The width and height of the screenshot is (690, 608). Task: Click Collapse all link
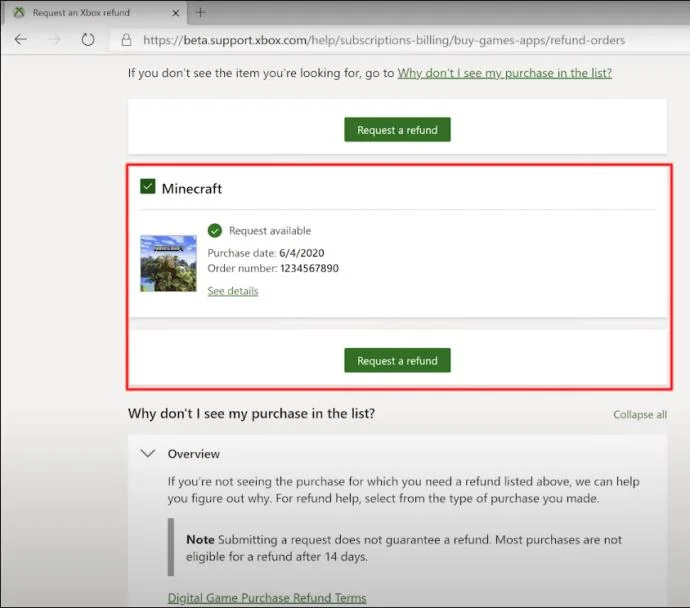640,414
